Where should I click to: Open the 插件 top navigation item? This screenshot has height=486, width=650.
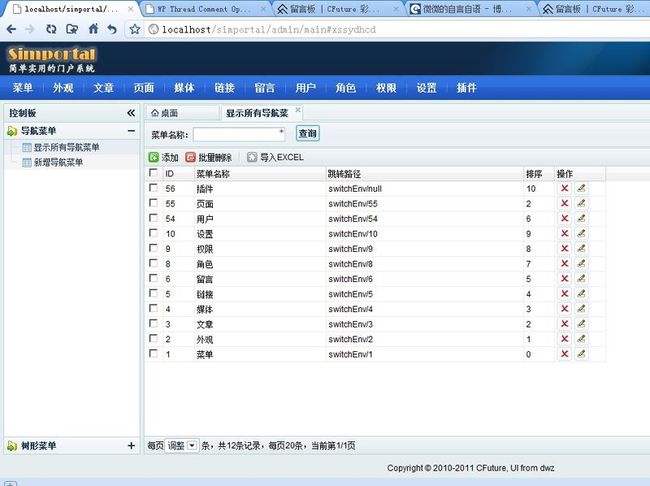point(467,88)
